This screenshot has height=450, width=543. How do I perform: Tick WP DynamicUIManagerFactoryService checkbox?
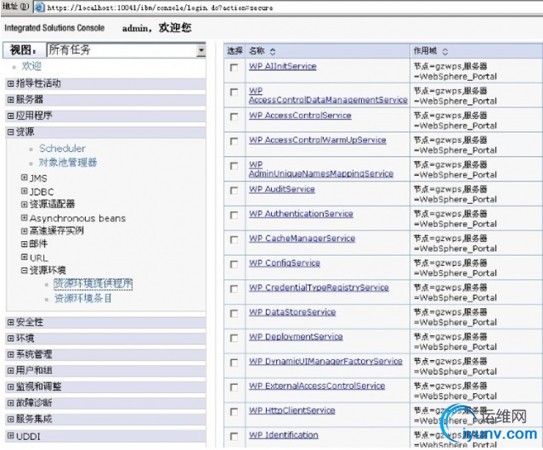coord(234,363)
